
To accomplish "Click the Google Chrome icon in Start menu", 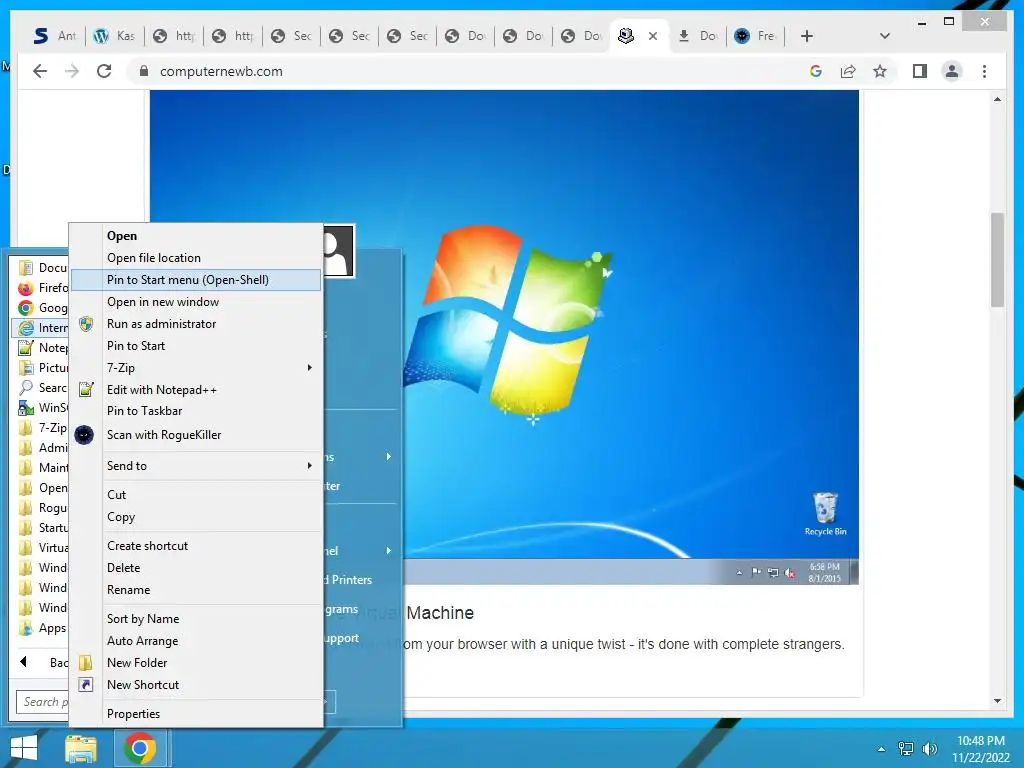I will (x=25, y=308).
